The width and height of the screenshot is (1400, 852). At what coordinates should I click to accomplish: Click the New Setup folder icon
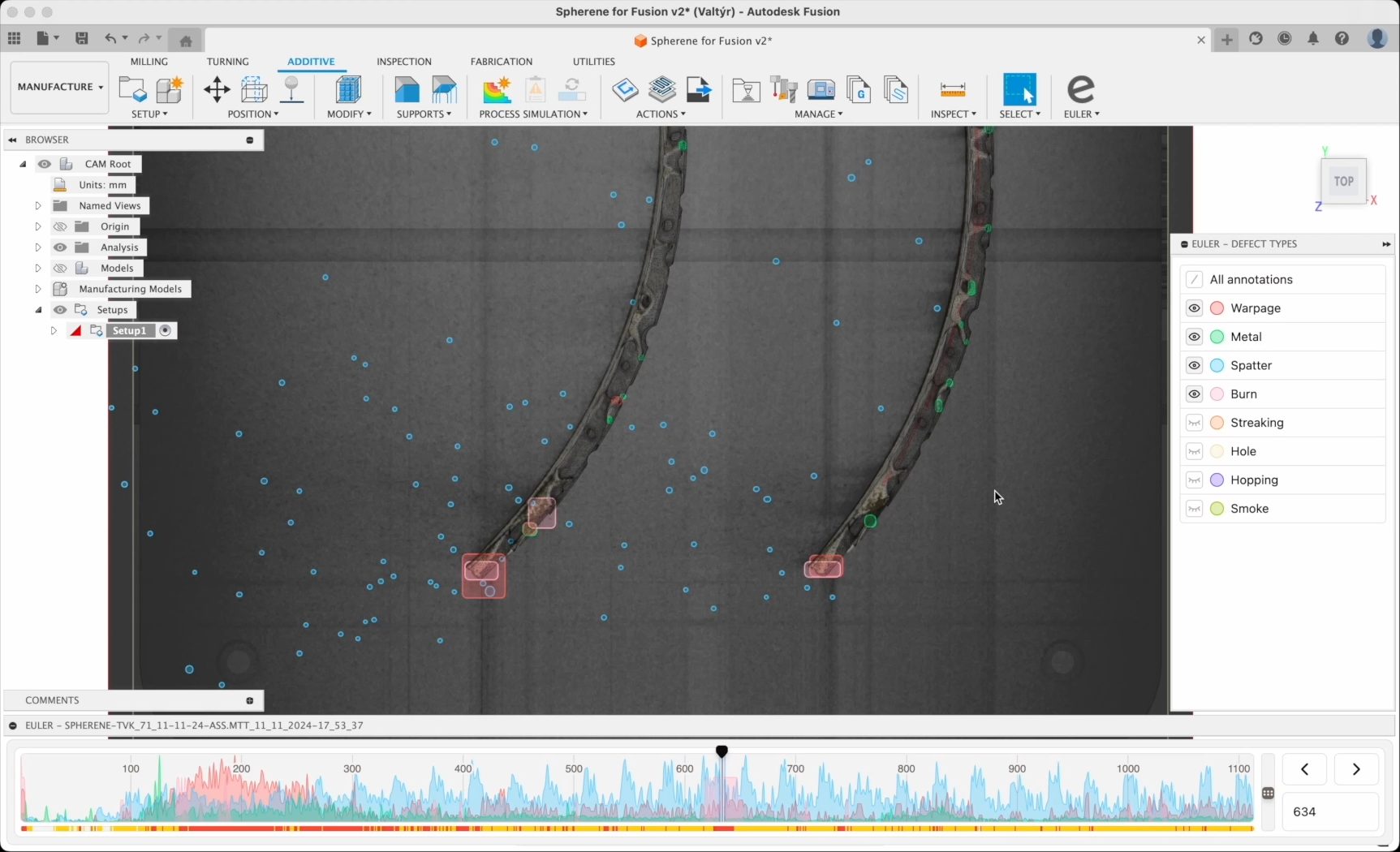point(131,89)
